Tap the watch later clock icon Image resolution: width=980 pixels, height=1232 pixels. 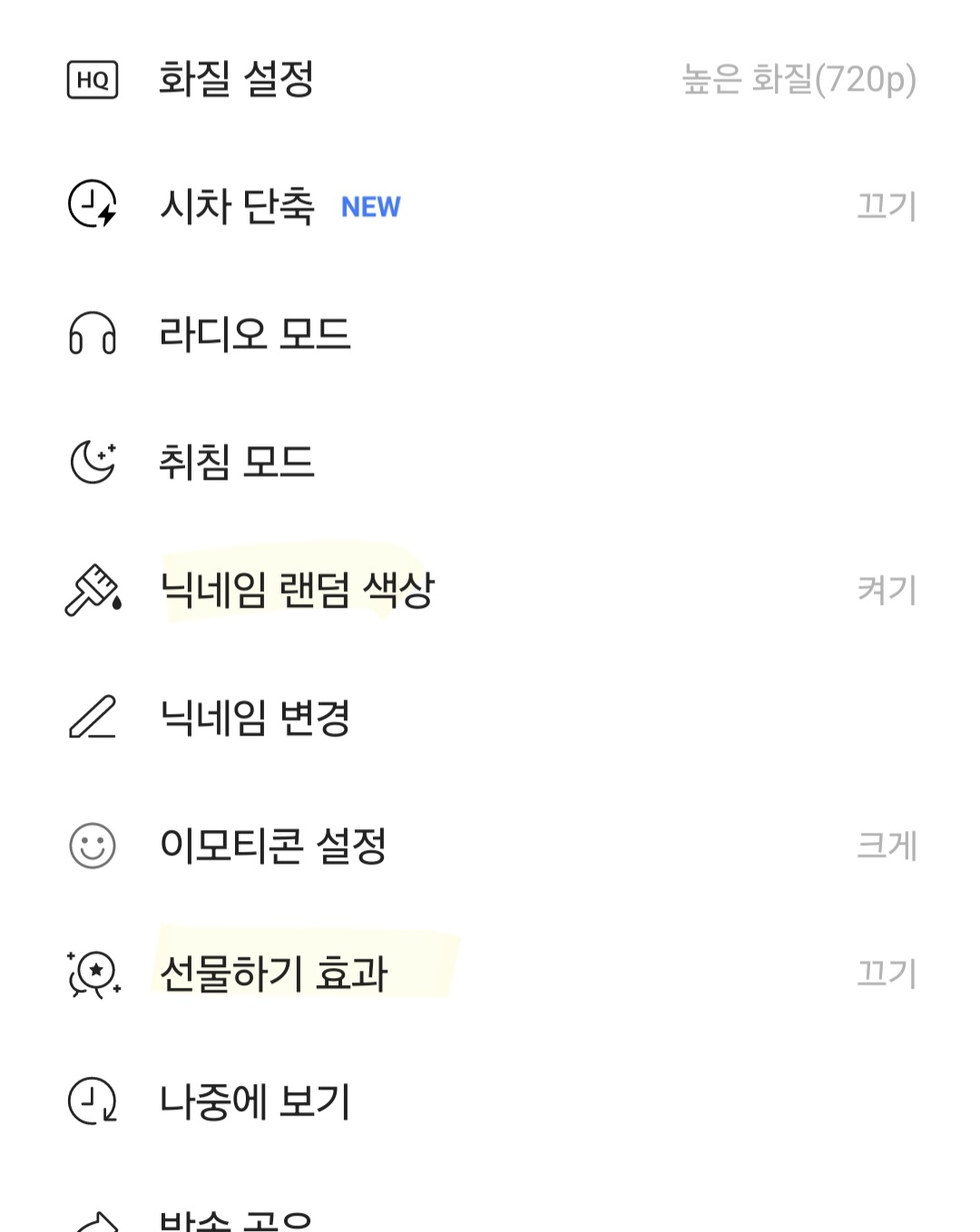tap(93, 1100)
